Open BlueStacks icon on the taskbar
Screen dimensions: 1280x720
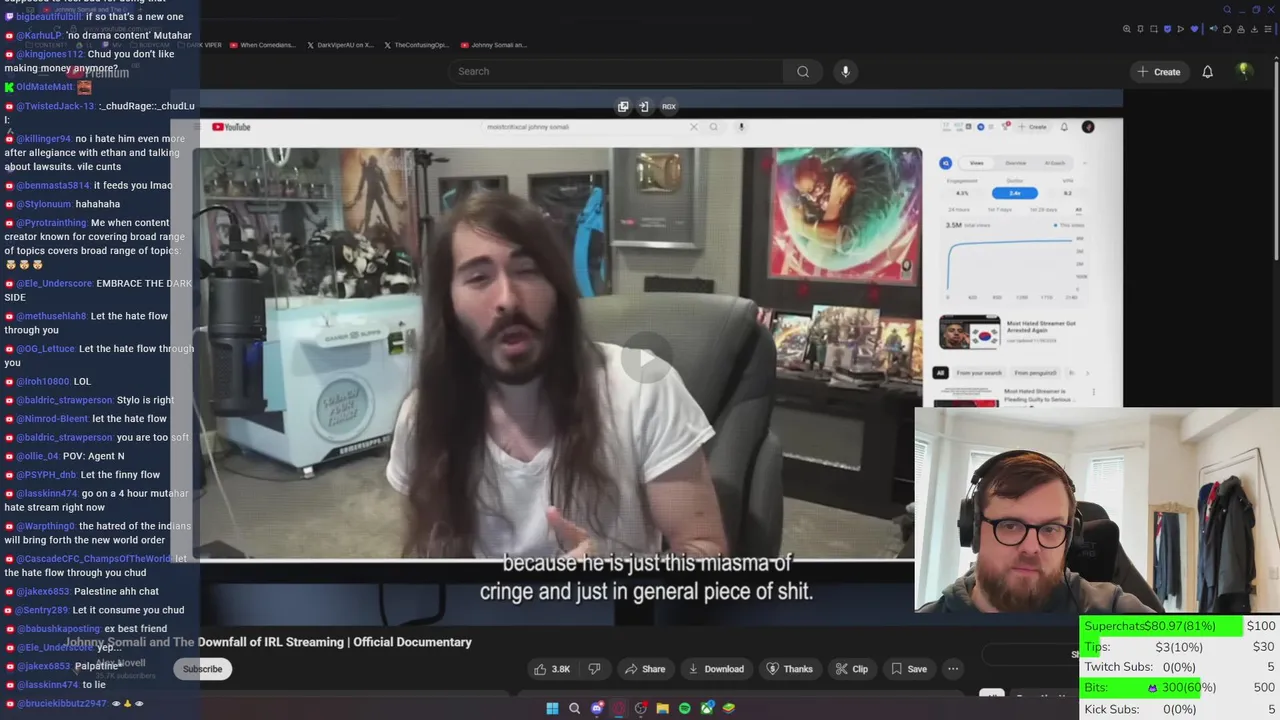pos(729,708)
